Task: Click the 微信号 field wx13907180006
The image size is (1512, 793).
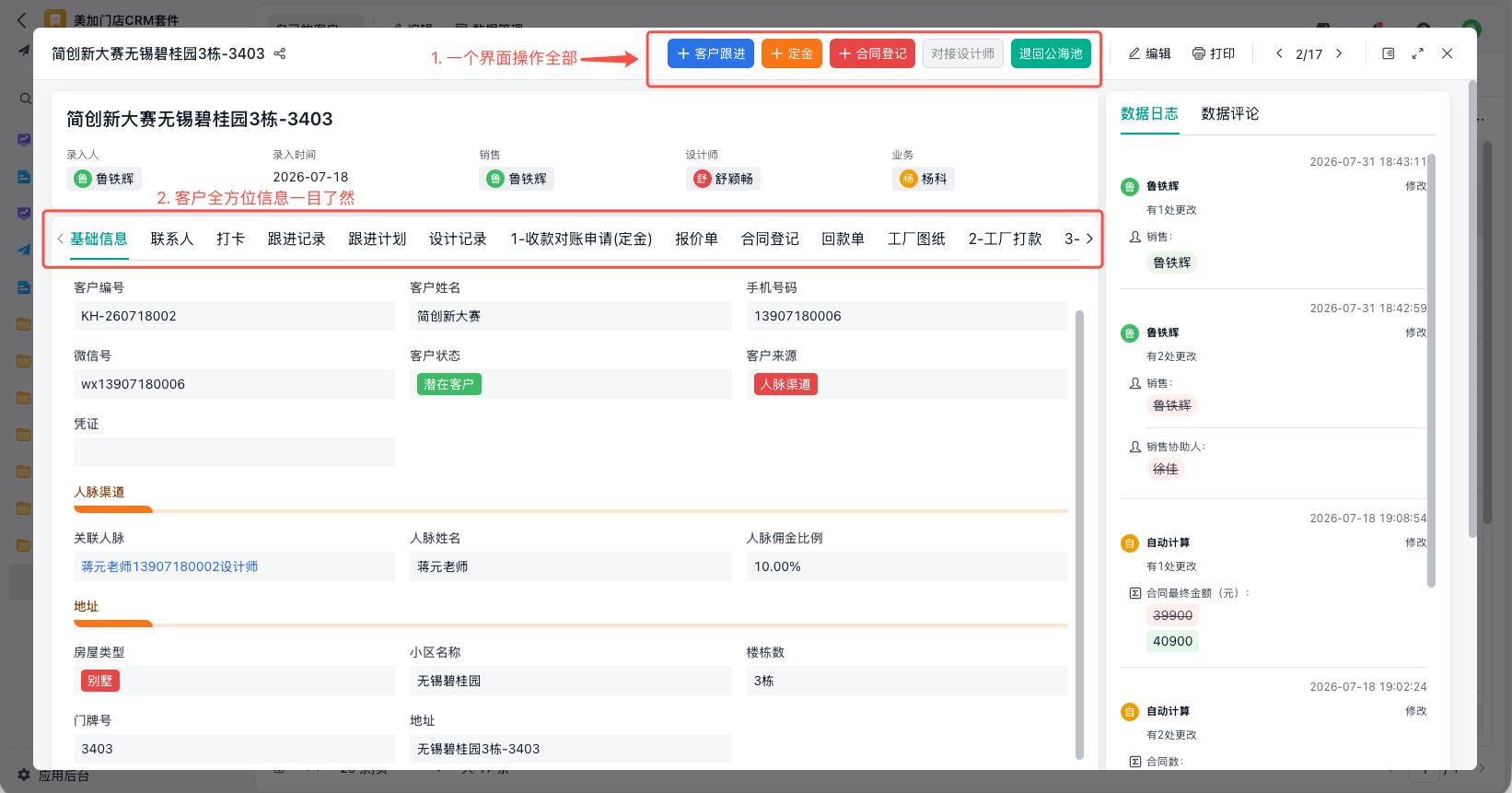Action: (x=234, y=384)
